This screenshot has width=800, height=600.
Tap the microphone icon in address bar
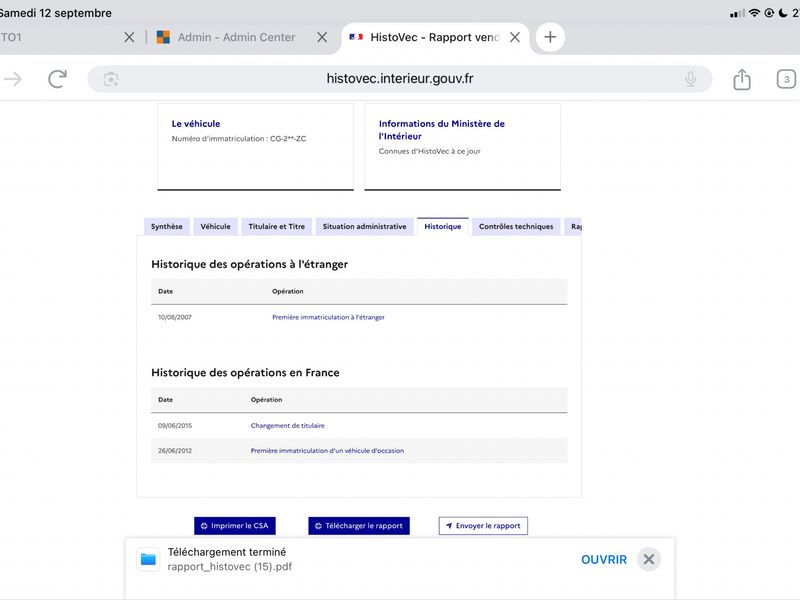690,79
